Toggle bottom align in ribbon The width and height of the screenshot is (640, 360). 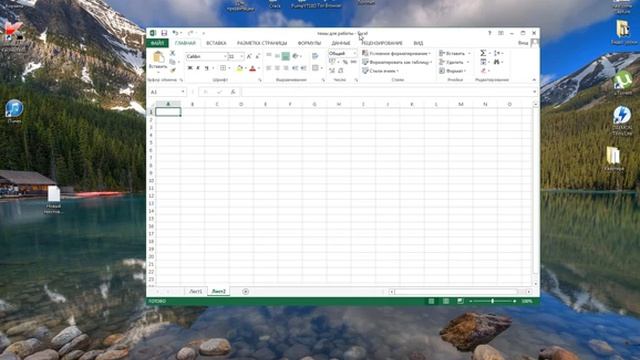[286, 56]
